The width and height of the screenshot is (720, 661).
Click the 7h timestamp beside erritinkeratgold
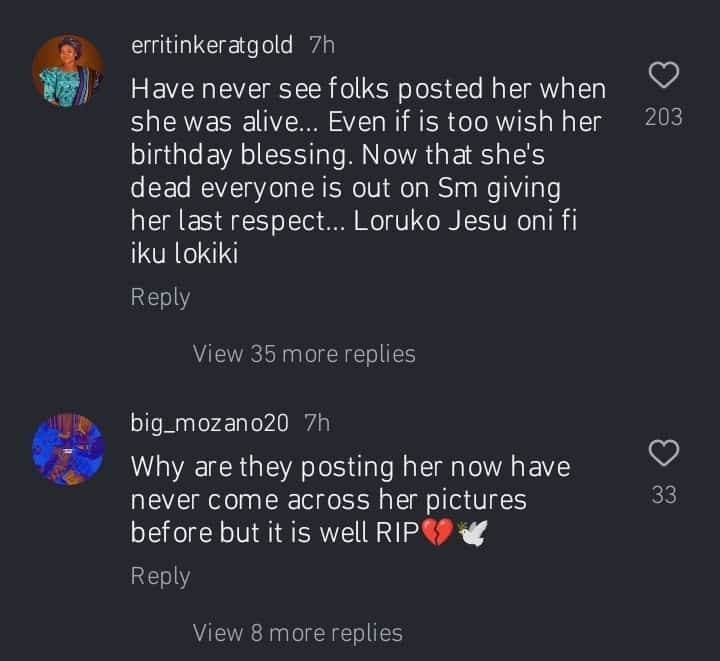pos(322,44)
